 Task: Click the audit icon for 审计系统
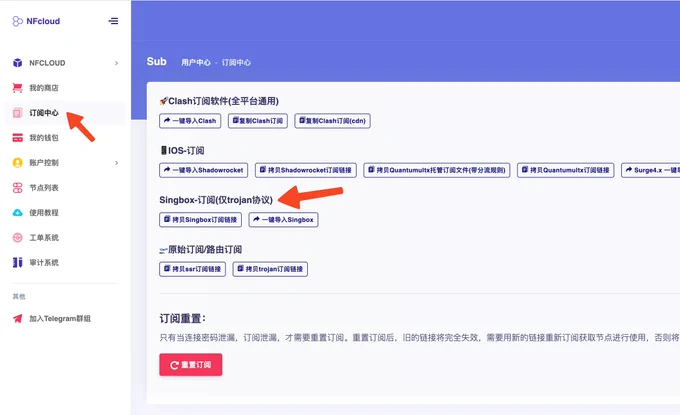tap(17, 262)
